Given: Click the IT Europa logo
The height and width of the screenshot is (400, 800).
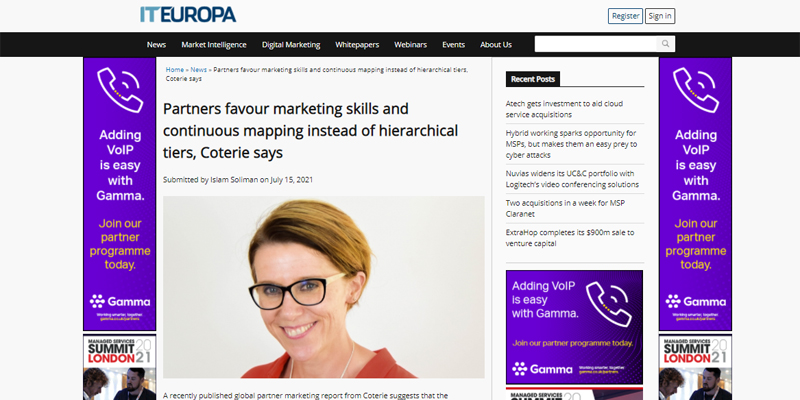Looking at the screenshot, I should (188, 15).
